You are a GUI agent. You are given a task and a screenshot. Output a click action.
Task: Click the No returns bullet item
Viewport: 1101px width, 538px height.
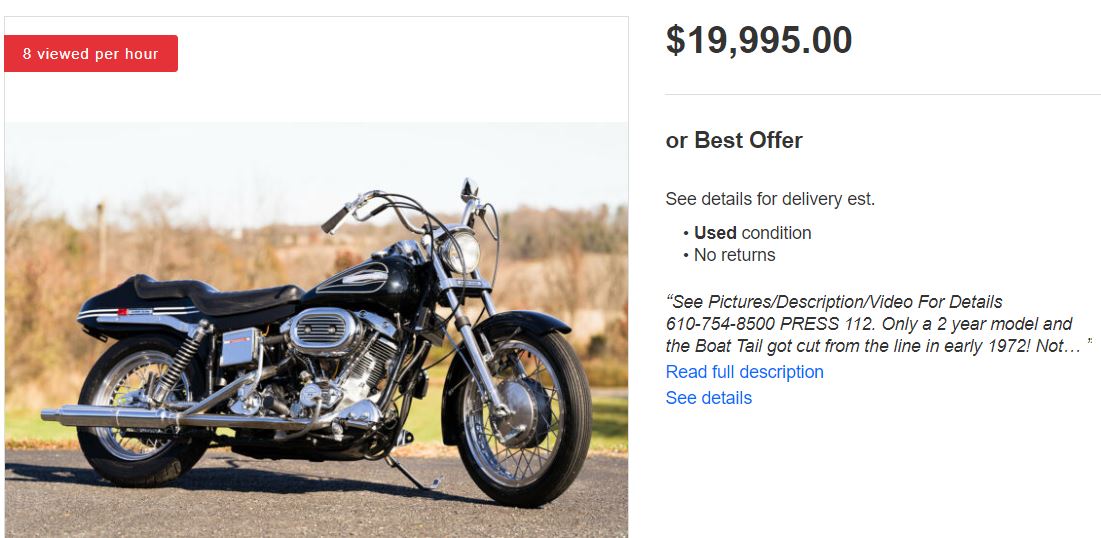tap(734, 255)
